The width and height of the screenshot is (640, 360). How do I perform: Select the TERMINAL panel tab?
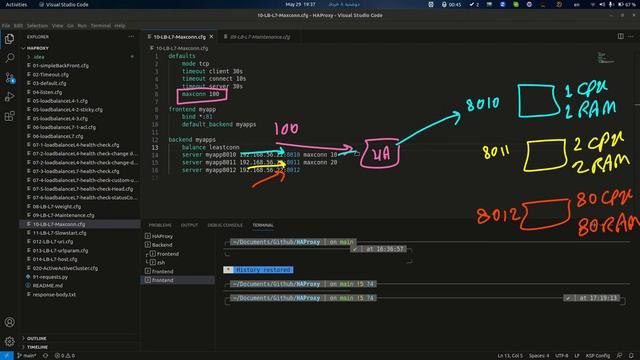(263, 225)
